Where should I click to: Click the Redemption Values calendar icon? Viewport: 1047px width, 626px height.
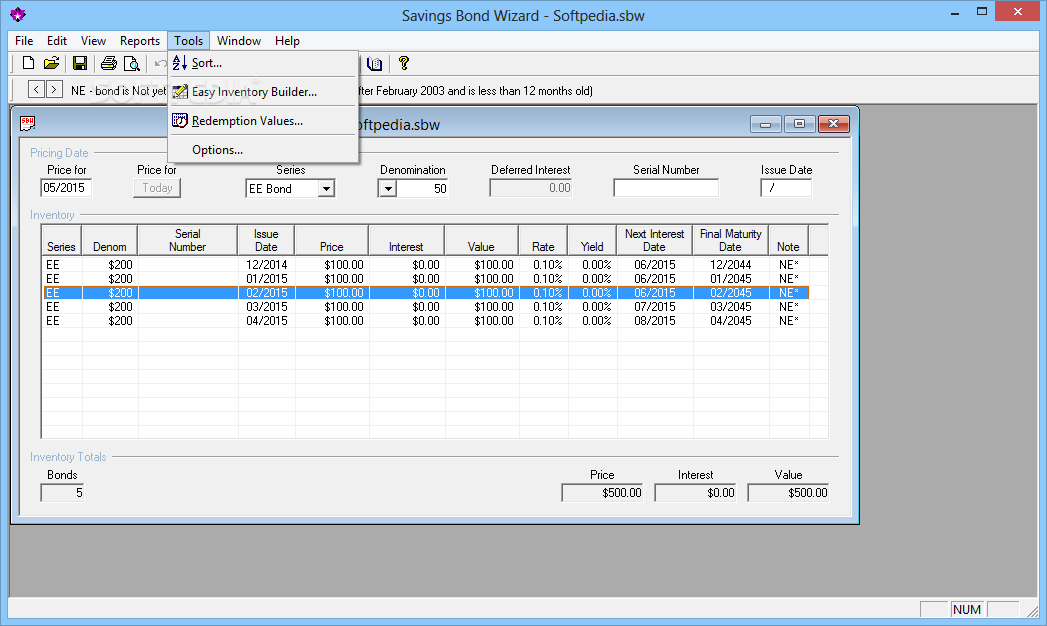pos(180,121)
